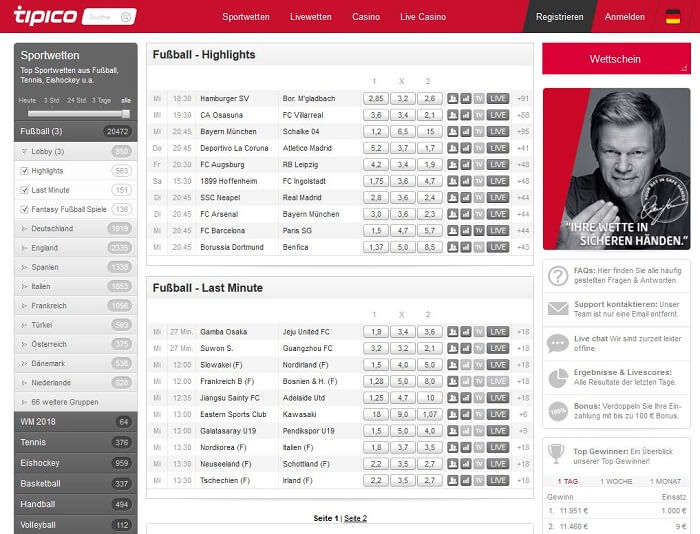Click the tipico logo
The height and width of the screenshot is (534, 700).
tap(45, 16)
